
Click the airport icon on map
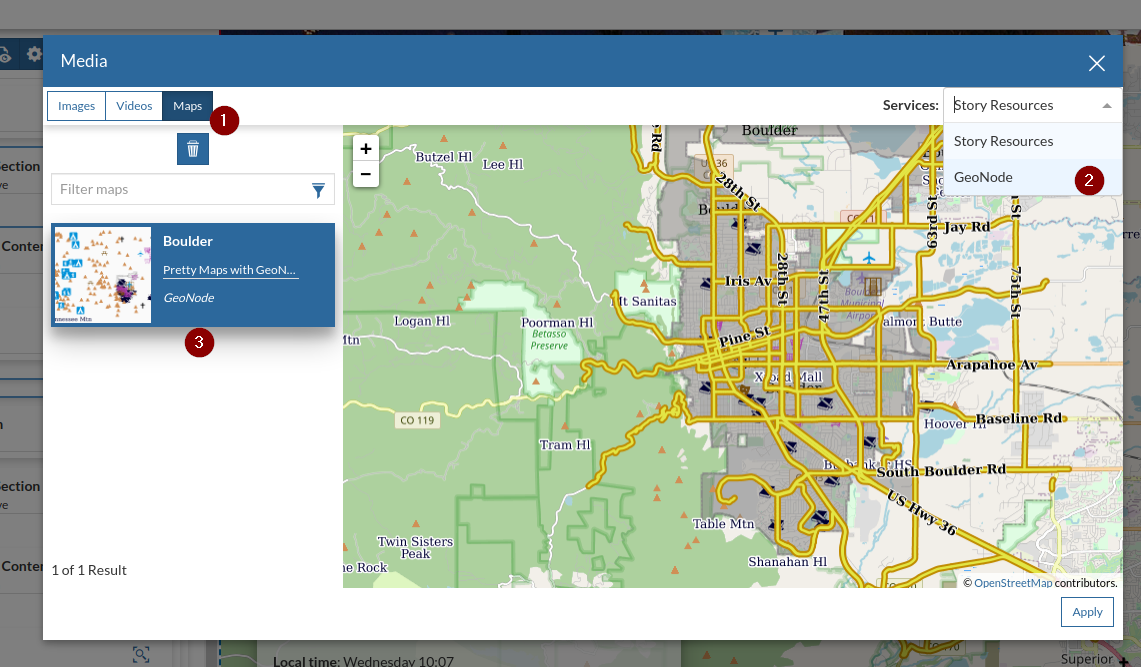pos(869,258)
